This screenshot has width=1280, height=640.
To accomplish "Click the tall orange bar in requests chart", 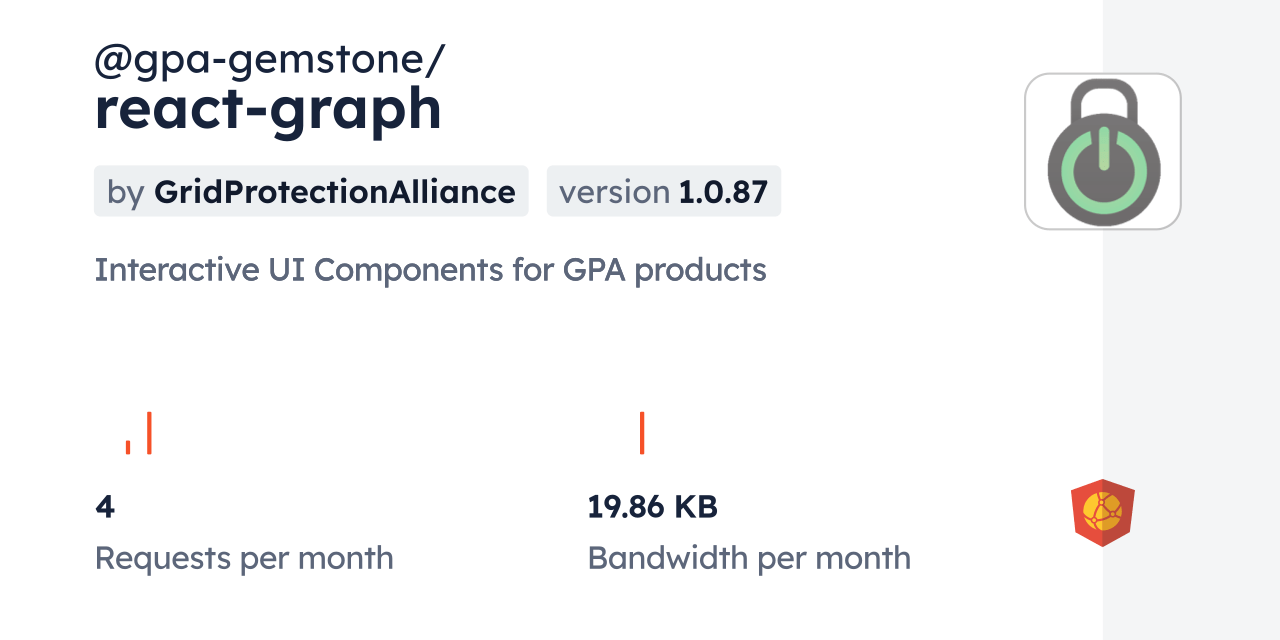I will pyautogui.click(x=149, y=433).
